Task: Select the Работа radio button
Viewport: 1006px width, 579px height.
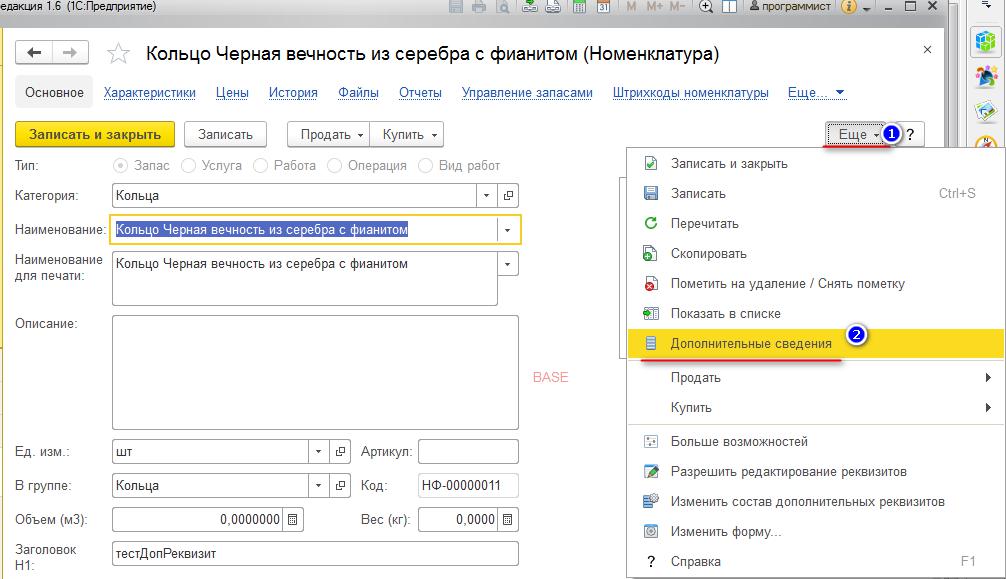Action: [261, 165]
